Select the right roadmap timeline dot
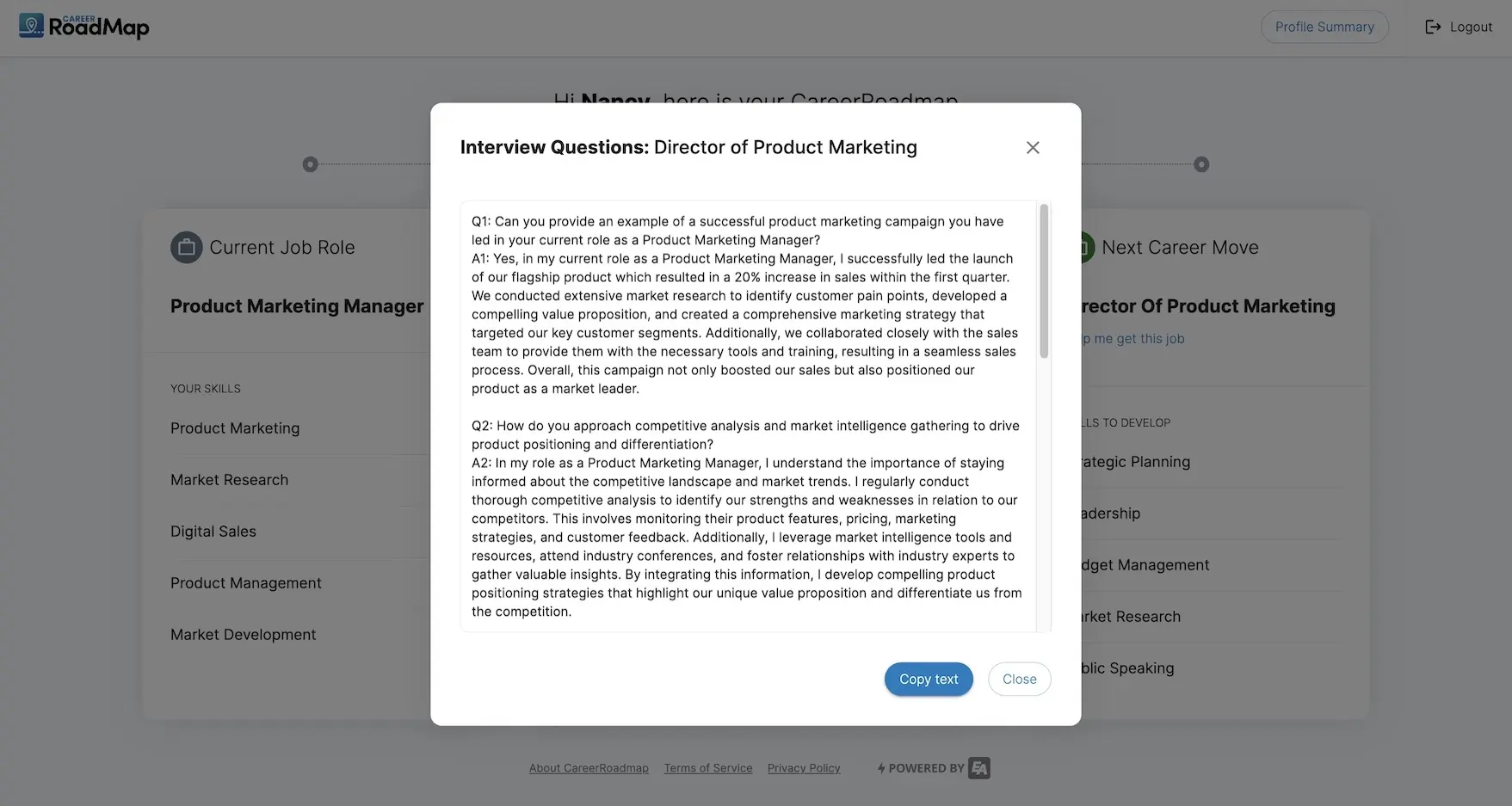 [1201, 164]
